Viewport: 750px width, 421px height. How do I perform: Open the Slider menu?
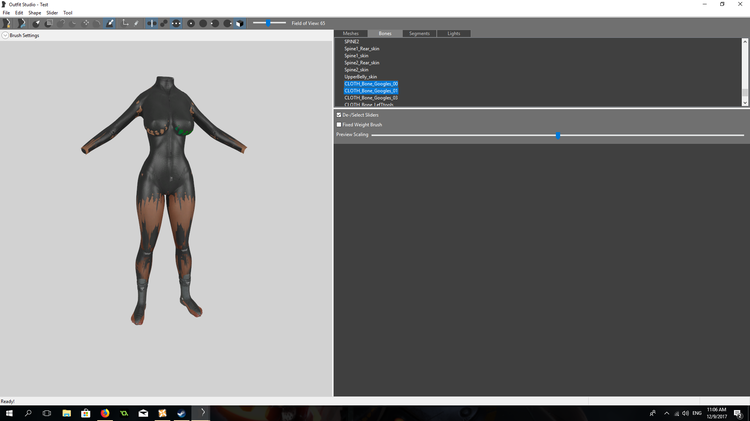coord(52,13)
